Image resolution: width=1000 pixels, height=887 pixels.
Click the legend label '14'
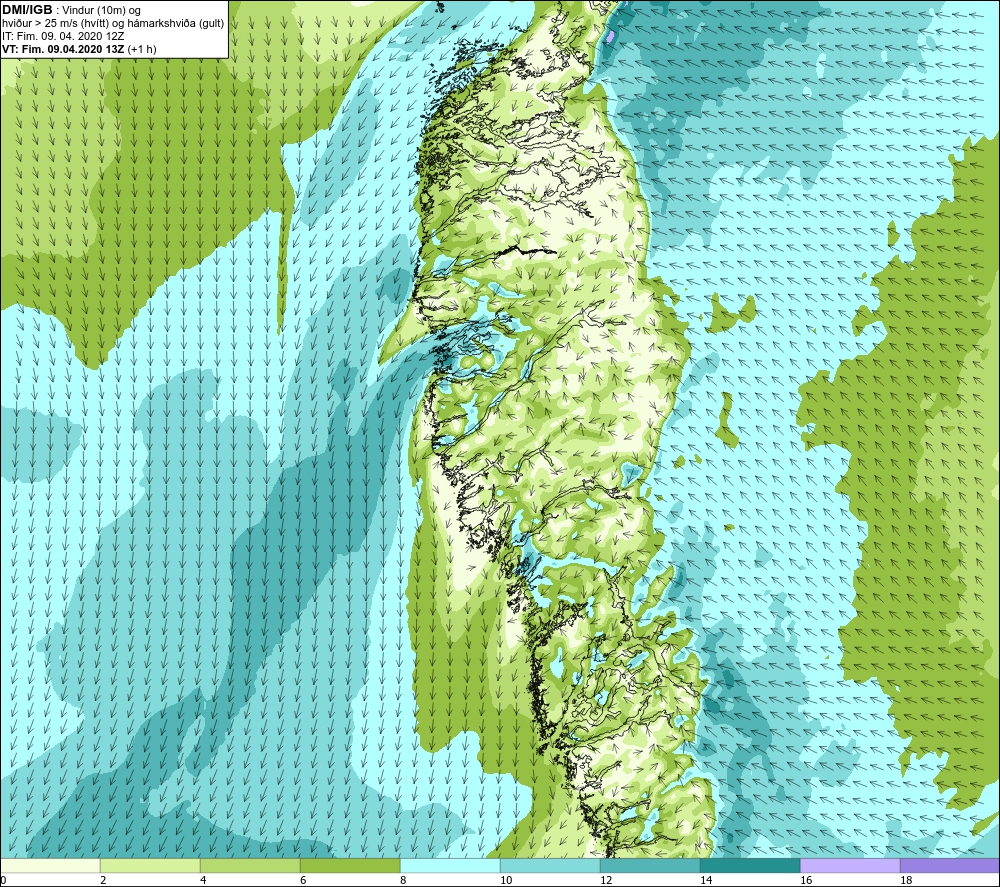(x=706, y=880)
